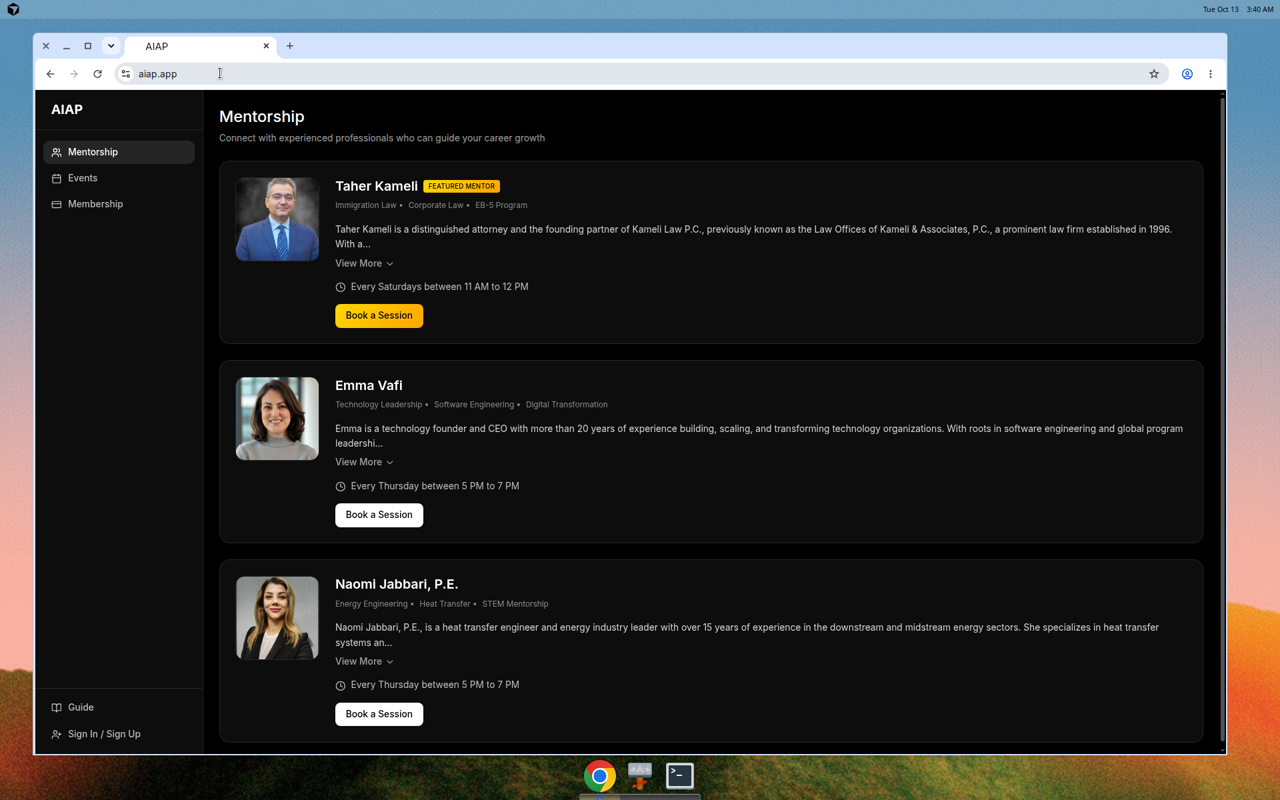
Task: Click the system menu icon in top-left corner
Action: 13,9
